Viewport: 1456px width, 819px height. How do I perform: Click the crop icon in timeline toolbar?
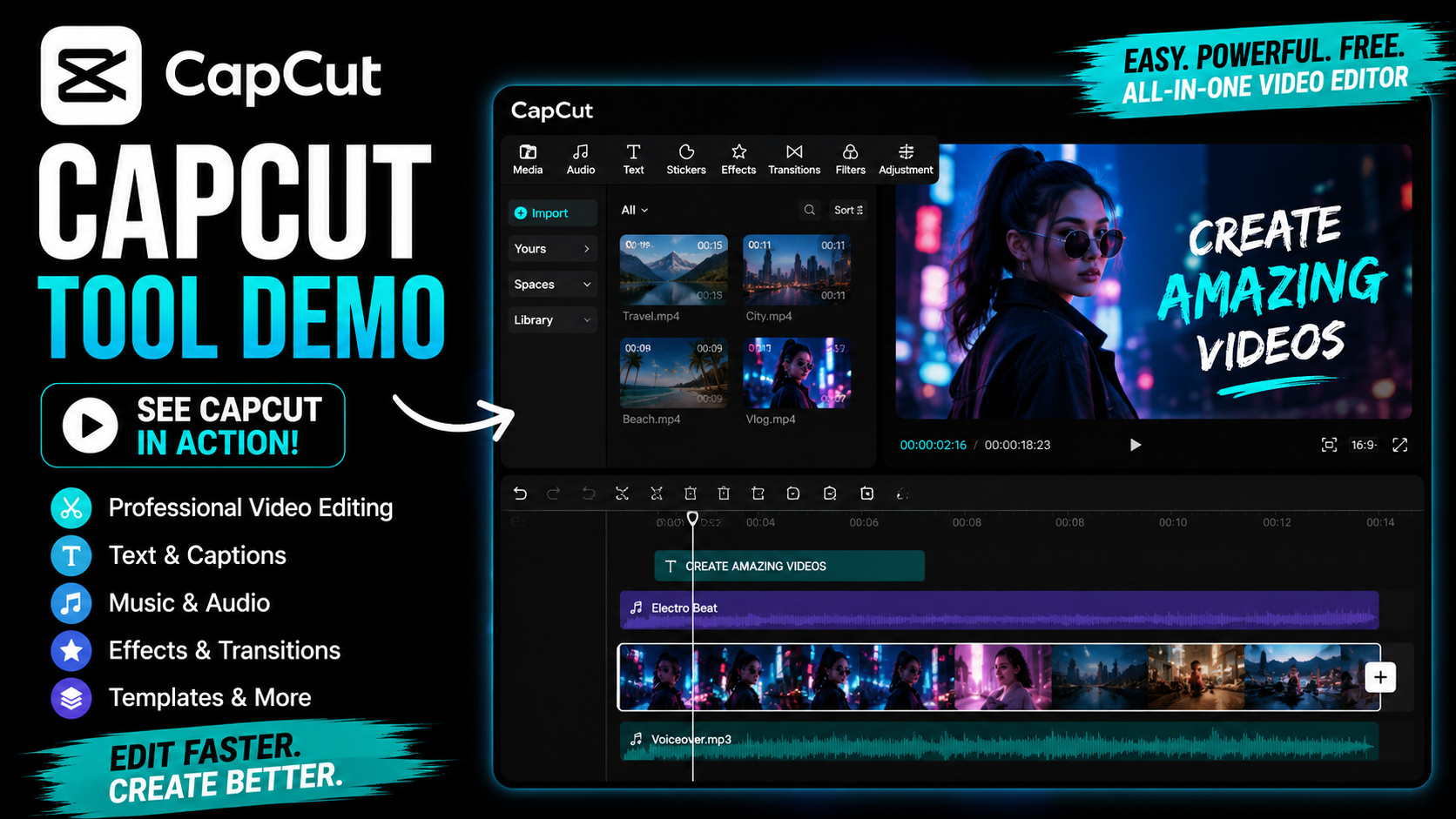point(758,493)
